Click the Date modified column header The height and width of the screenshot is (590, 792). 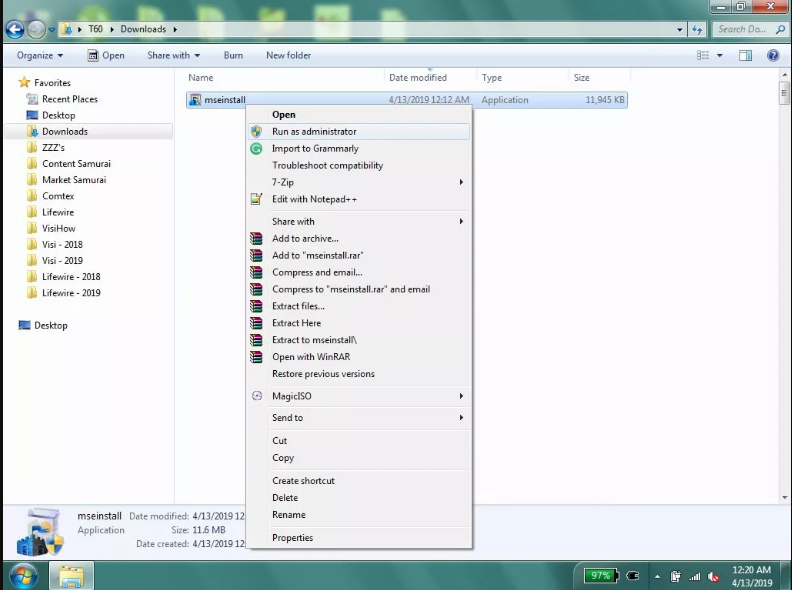coord(430,78)
